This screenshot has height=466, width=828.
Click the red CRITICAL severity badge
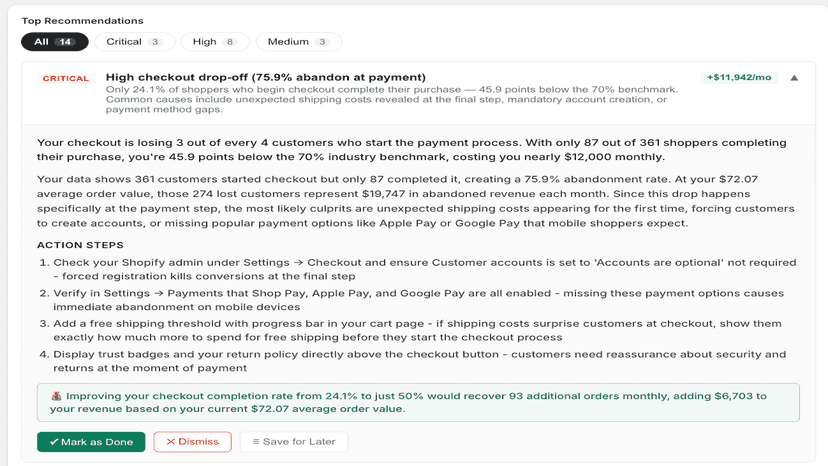[66, 78]
